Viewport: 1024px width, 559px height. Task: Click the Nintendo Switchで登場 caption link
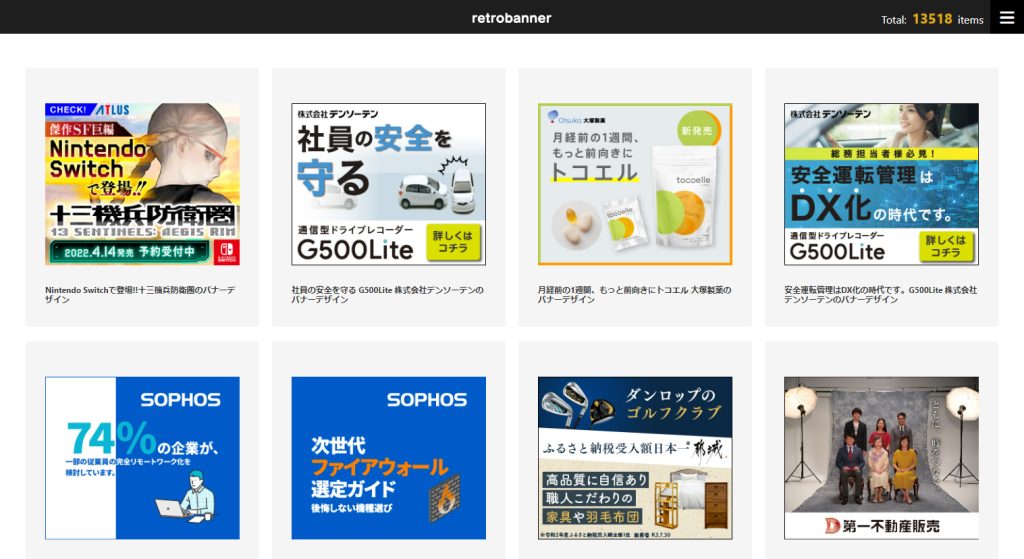(x=140, y=294)
